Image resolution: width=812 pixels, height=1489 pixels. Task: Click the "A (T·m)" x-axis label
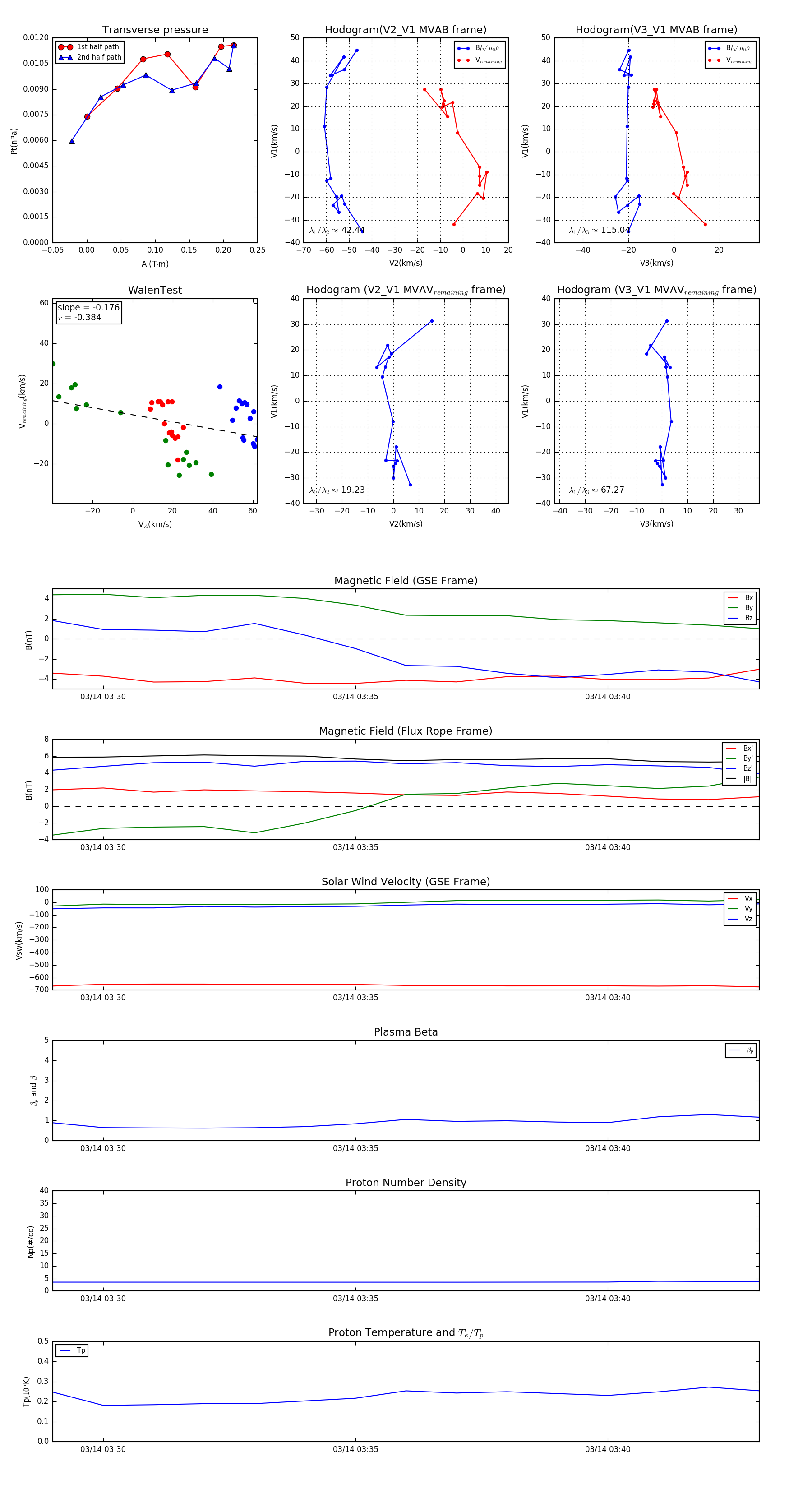[155, 264]
